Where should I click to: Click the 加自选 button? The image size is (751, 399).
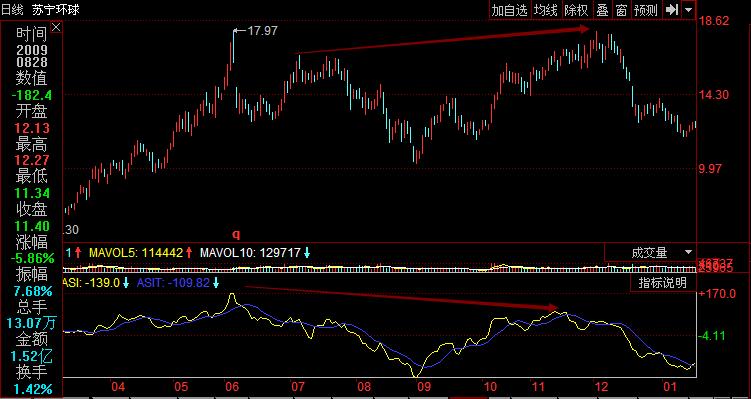click(x=510, y=10)
